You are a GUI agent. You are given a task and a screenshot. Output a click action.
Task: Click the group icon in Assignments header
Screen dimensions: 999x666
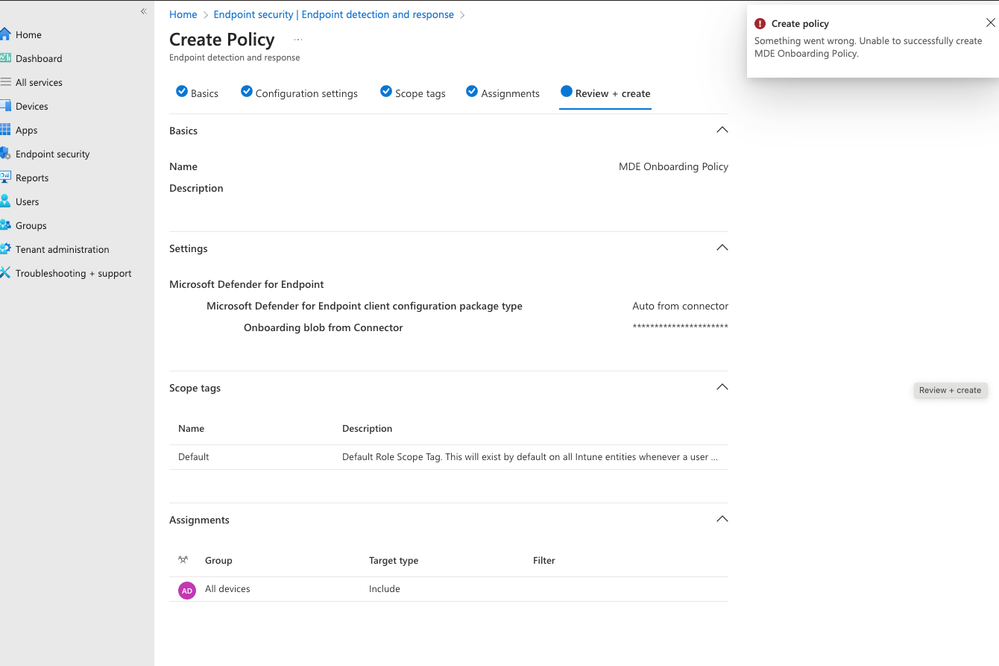tap(183, 560)
